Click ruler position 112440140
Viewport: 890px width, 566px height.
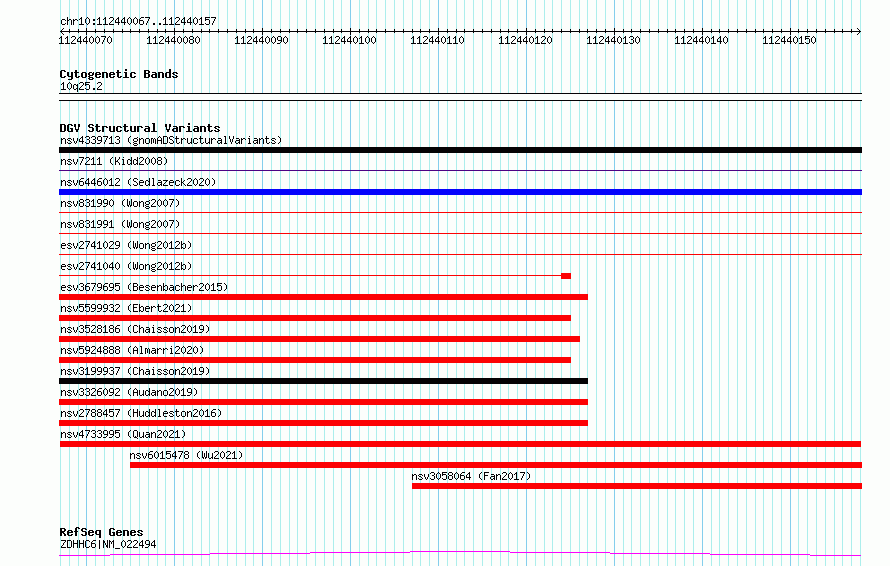701,40
